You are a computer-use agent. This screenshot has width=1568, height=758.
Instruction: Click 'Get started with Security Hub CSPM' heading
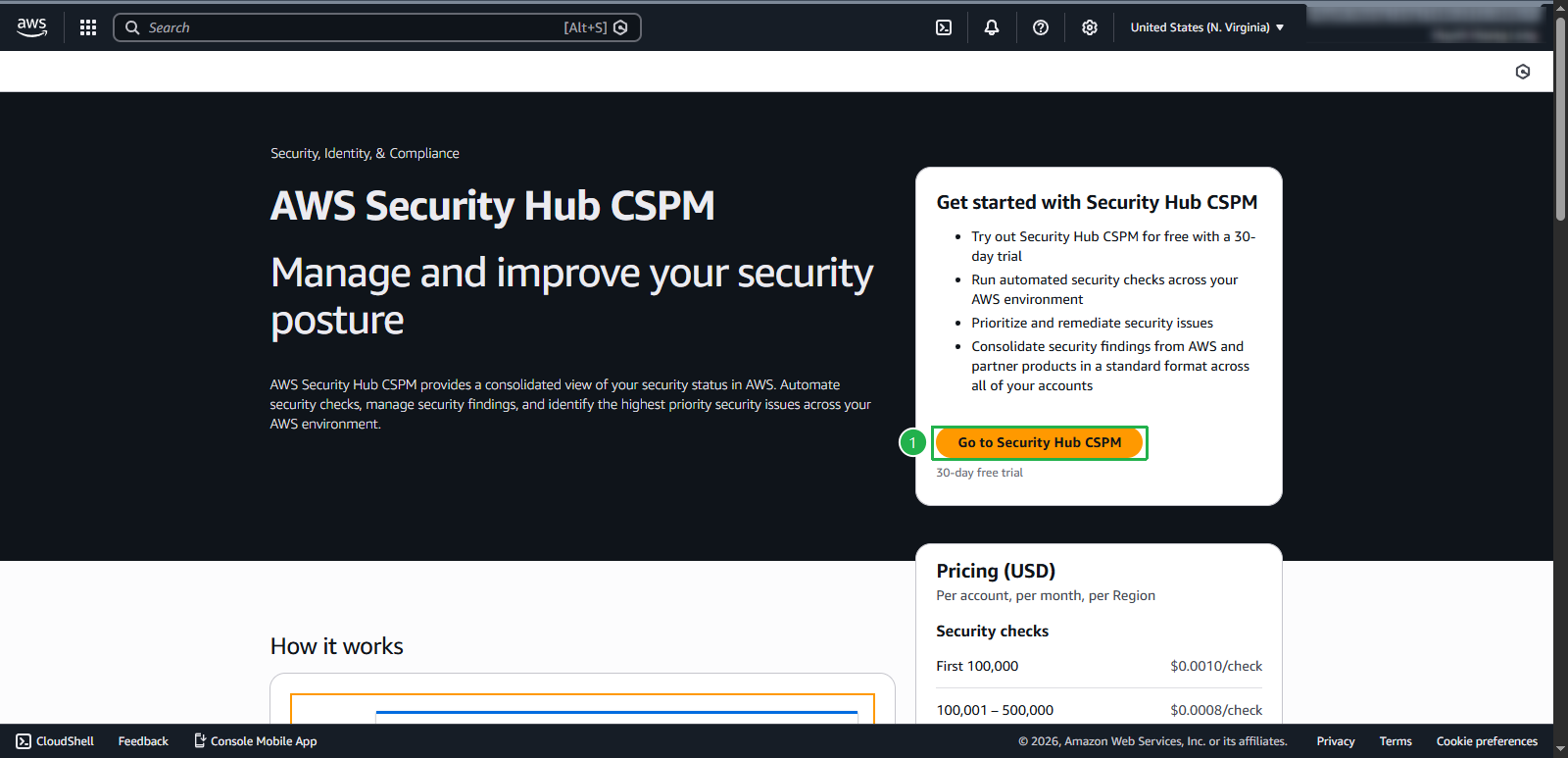click(x=1097, y=202)
